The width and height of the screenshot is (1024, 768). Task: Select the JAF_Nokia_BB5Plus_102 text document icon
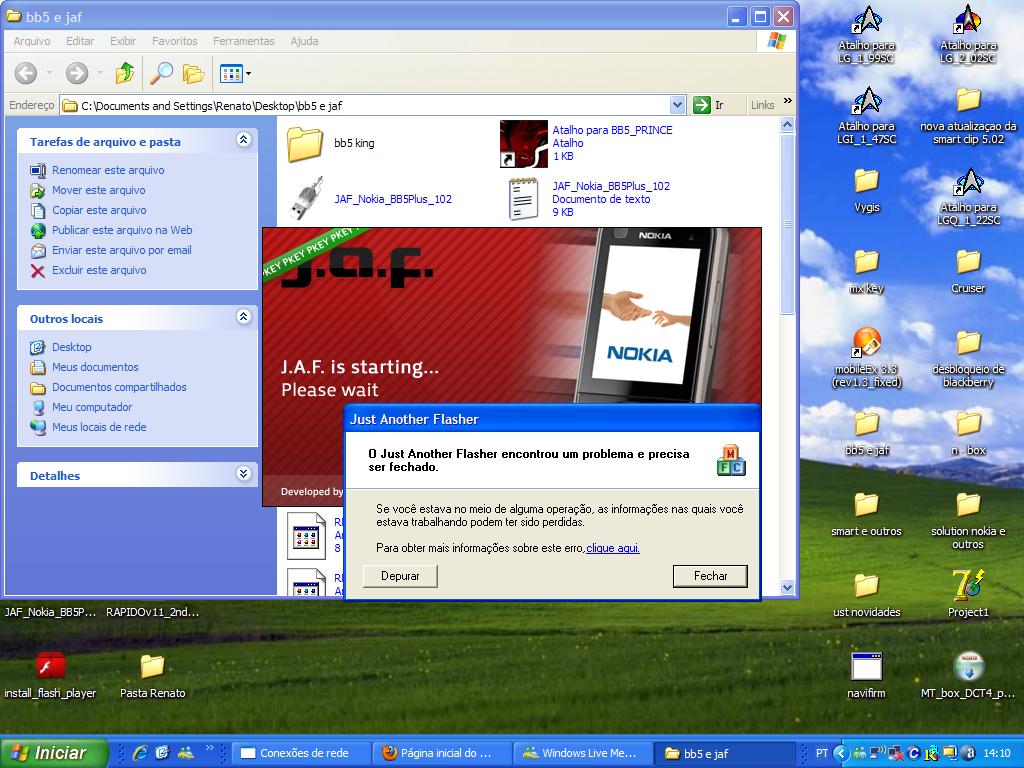(524, 199)
